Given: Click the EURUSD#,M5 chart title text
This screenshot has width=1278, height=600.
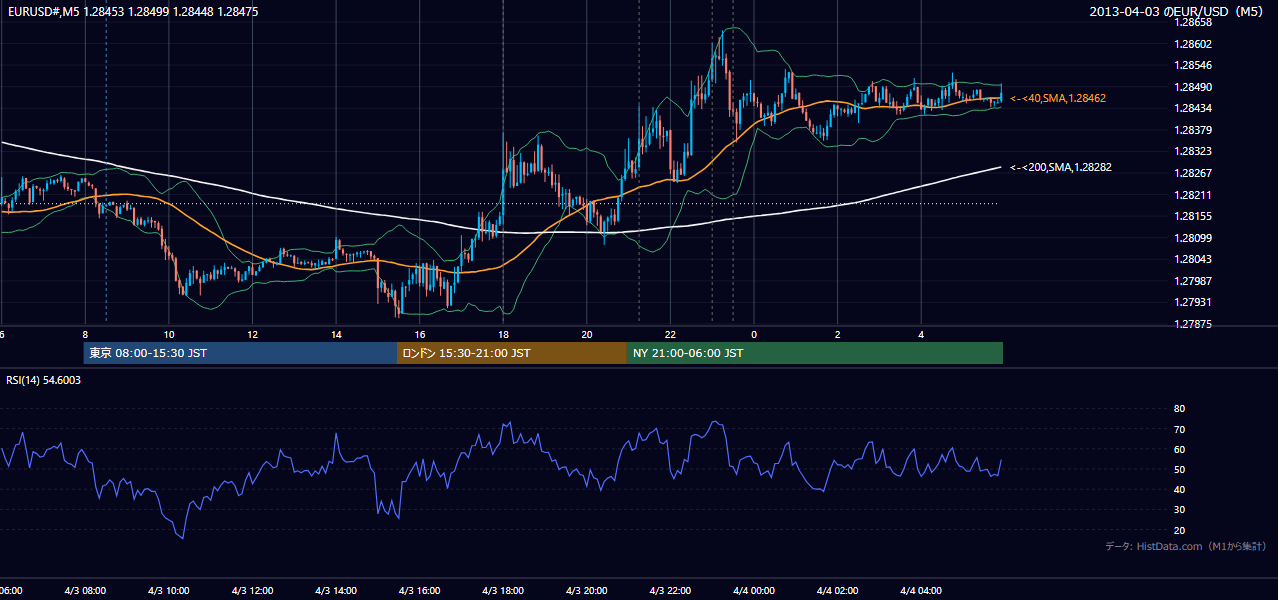Looking at the screenshot, I should tap(133, 11).
